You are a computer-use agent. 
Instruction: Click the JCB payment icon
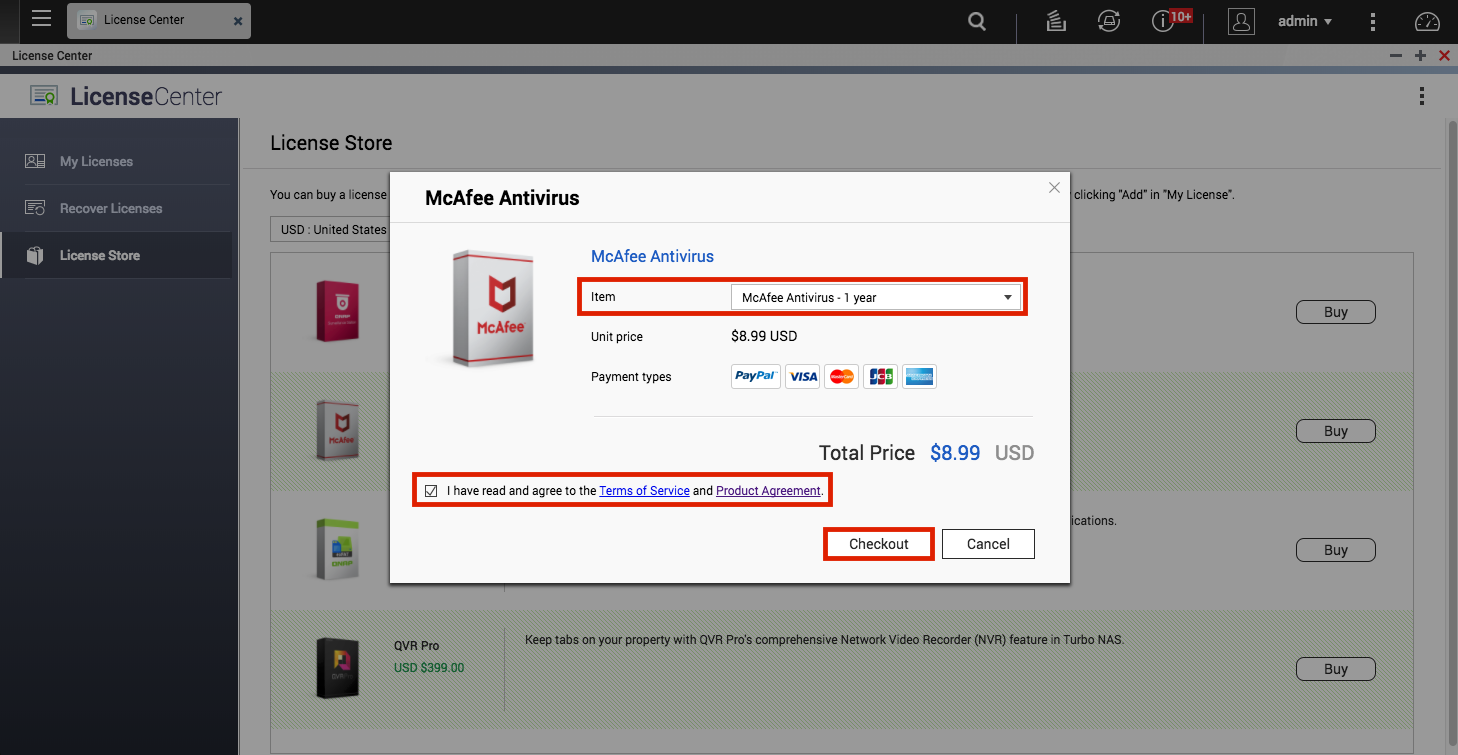(x=880, y=377)
